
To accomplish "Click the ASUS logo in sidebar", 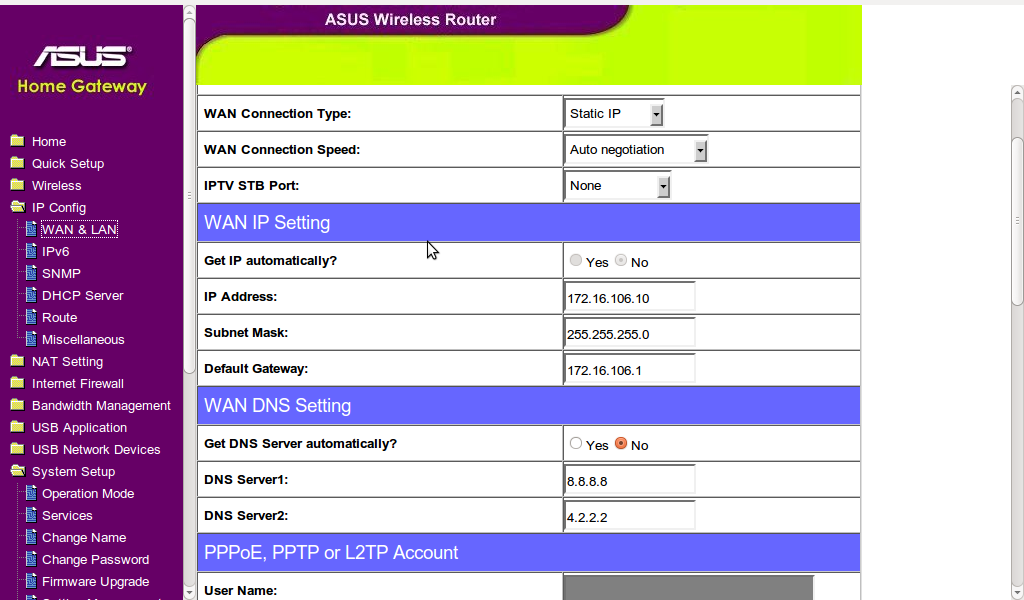I will coord(82,57).
